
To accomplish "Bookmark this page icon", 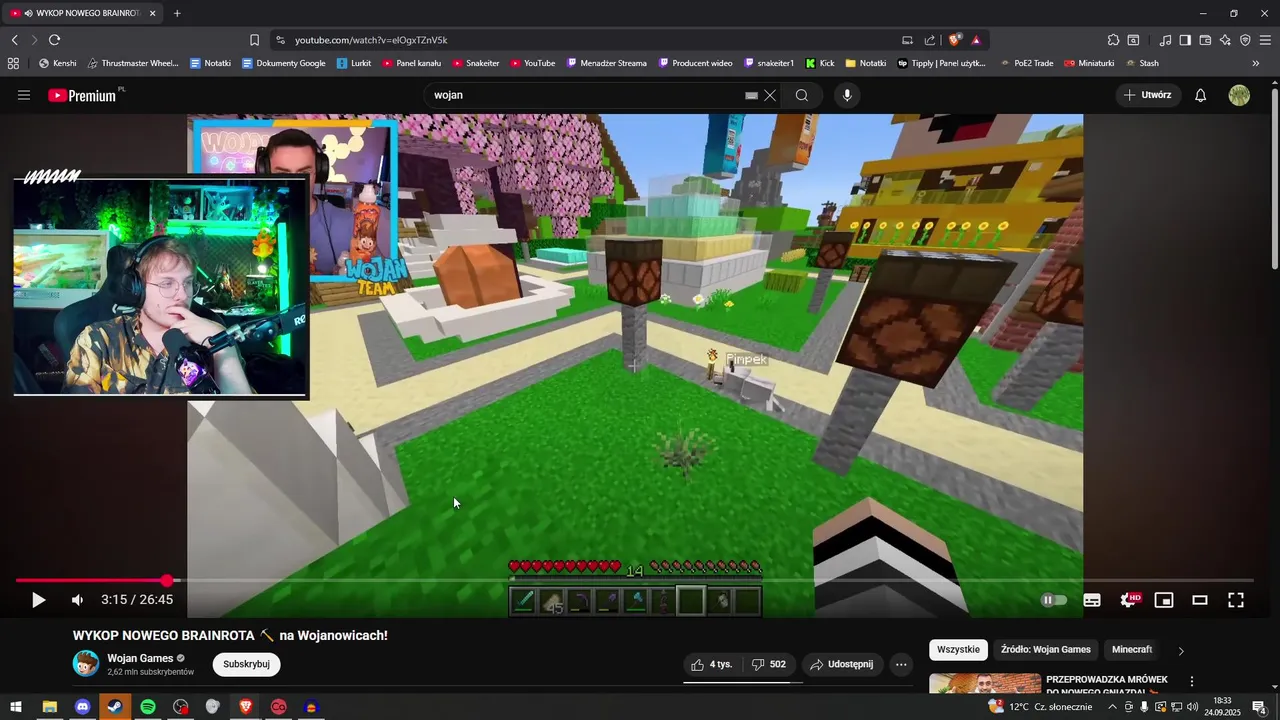I will pos(254,40).
